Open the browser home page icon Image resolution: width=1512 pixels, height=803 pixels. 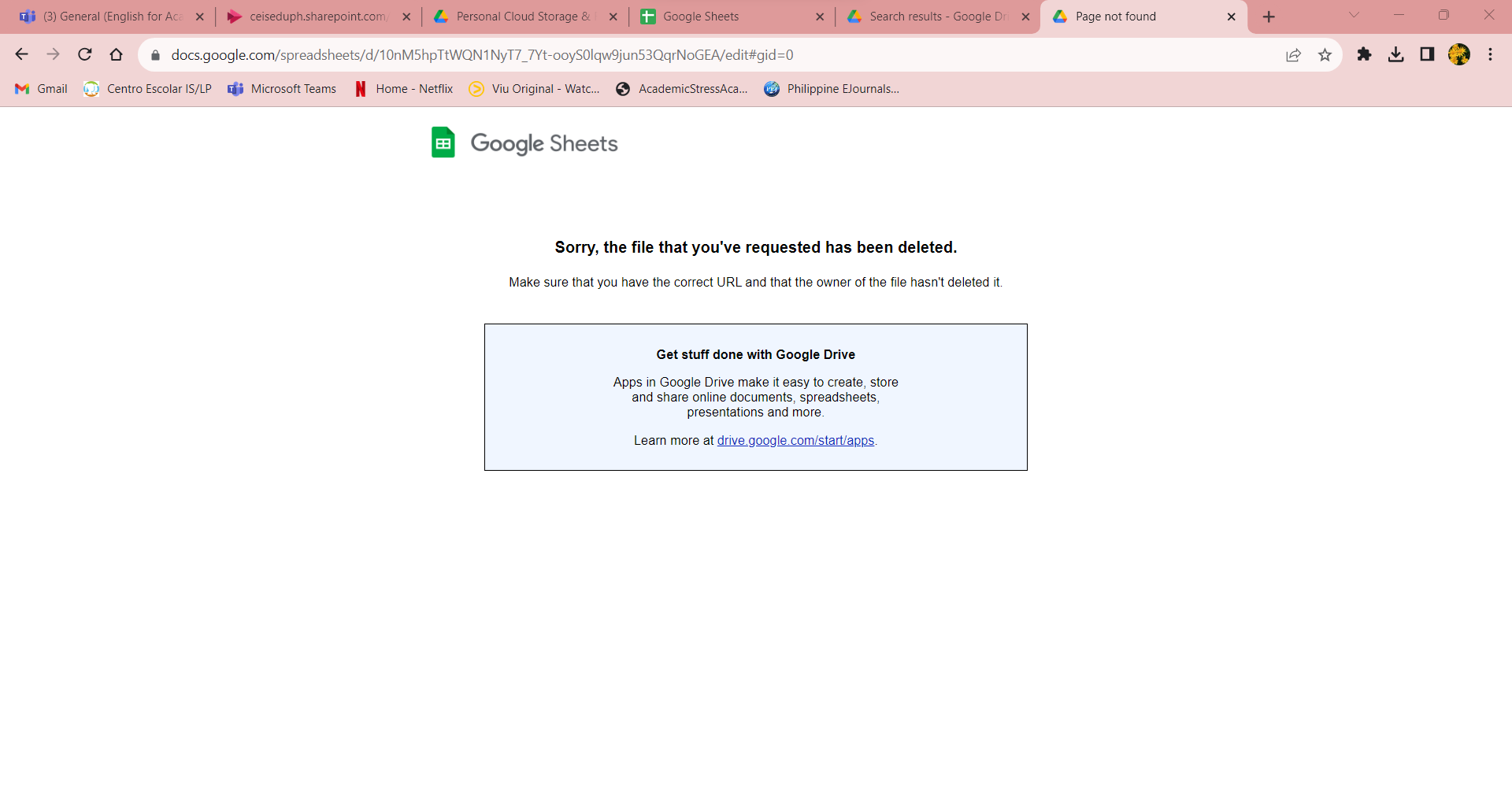click(117, 54)
